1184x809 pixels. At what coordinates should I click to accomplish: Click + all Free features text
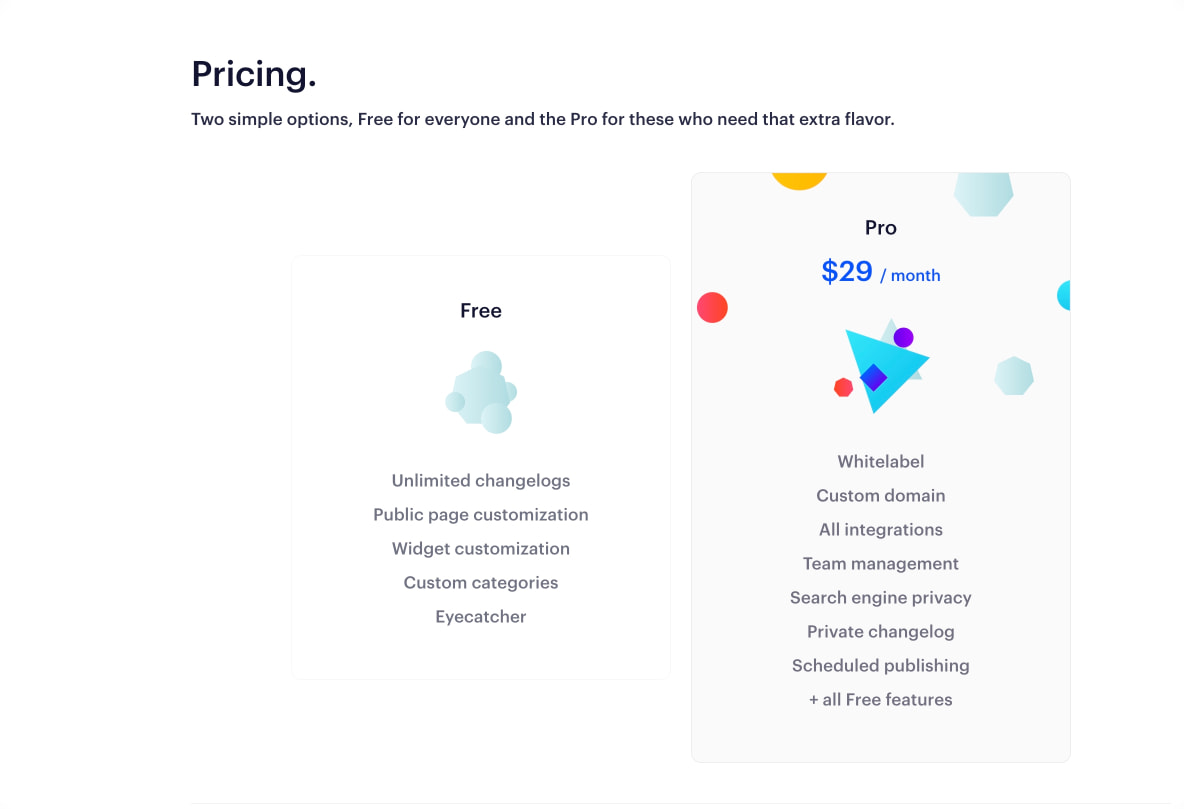pyautogui.click(x=880, y=699)
